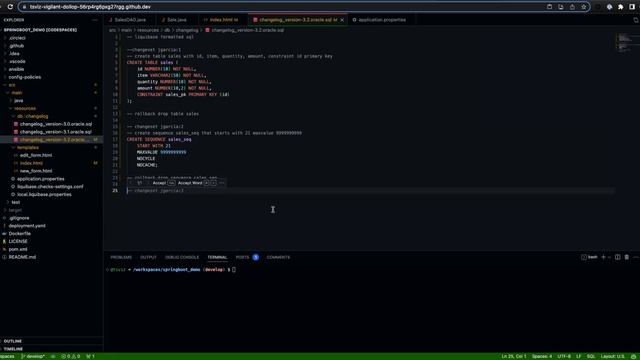The image size is (640, 360).
Task: Open liquibase.checks-settings.conf file
Action: [x=50, y=187]
